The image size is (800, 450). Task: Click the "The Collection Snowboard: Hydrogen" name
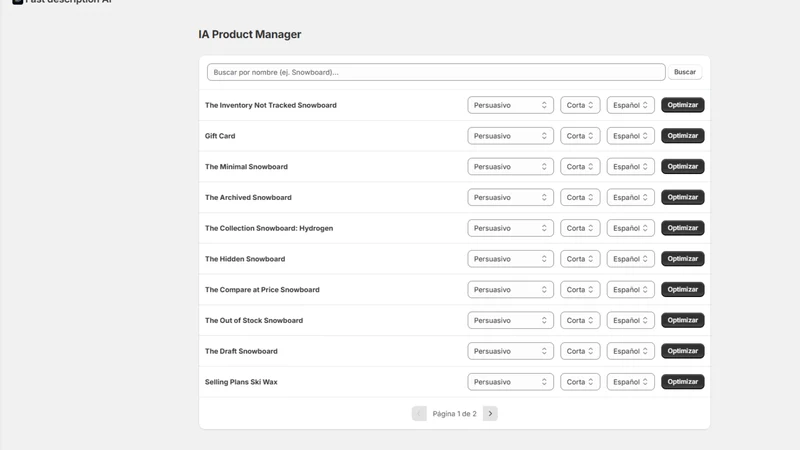point(269,228)
